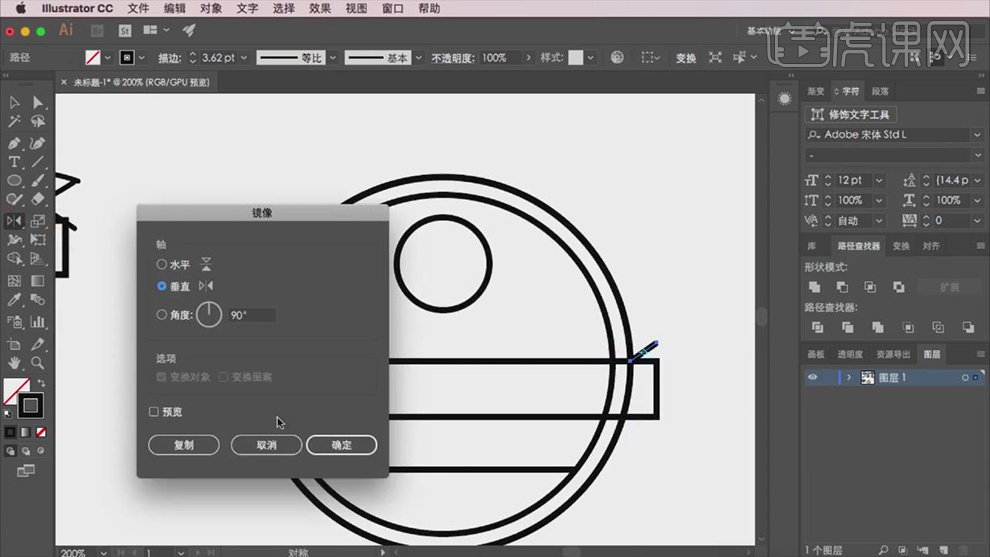Select the Pen tool in the toolbar
The height and width of the screenshot is (557, 990).
(x=15, y=143)
